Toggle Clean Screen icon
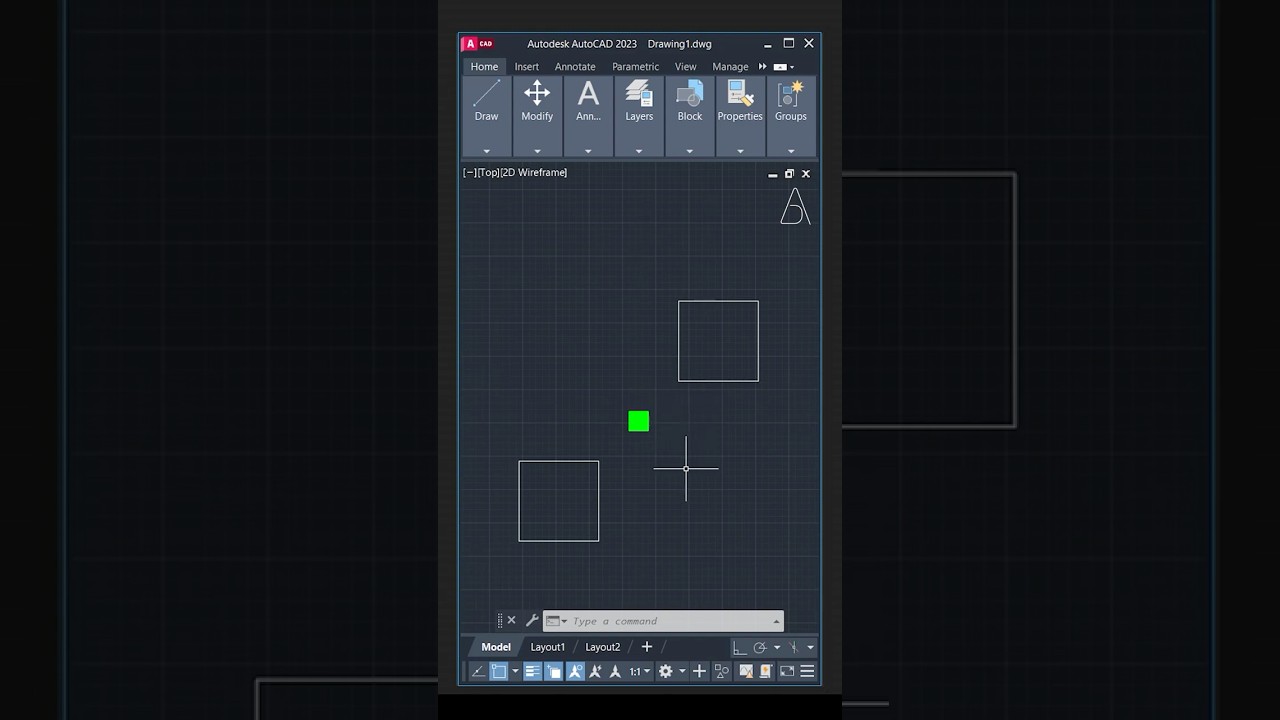Image resolution: width=1280 pixels, height=720 pixels. [x=787, y=671]
